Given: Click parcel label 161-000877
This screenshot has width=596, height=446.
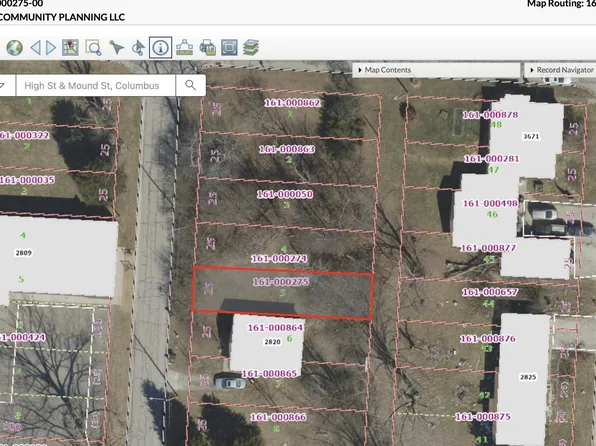Looking at the screenshot, I should click(488, 248).
